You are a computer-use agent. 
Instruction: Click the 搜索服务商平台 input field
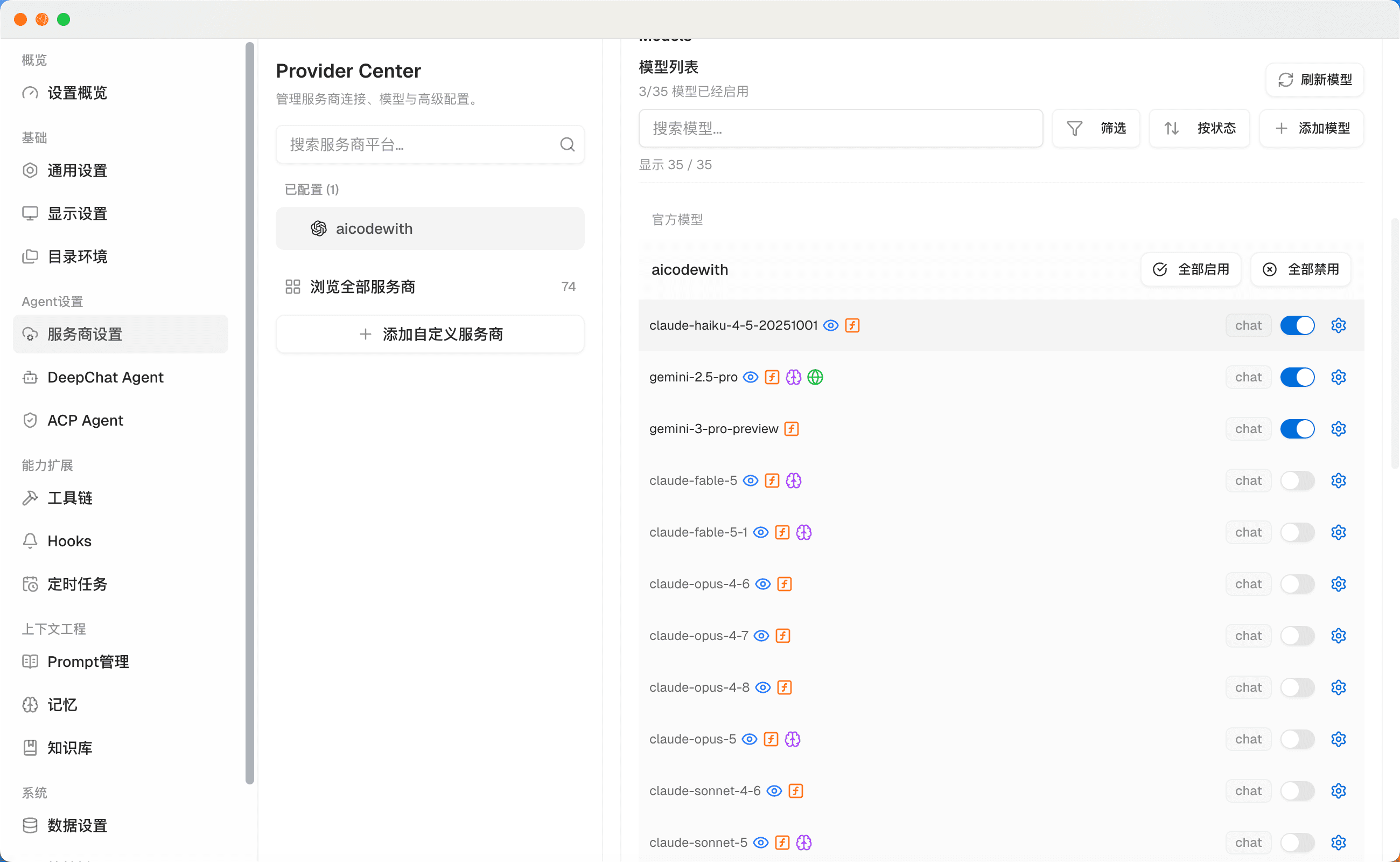(x=430, y=144)
